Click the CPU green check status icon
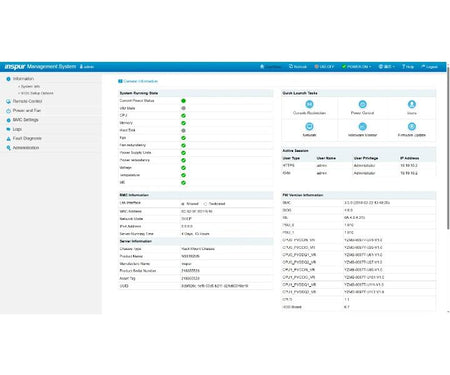 coord(183,116)
